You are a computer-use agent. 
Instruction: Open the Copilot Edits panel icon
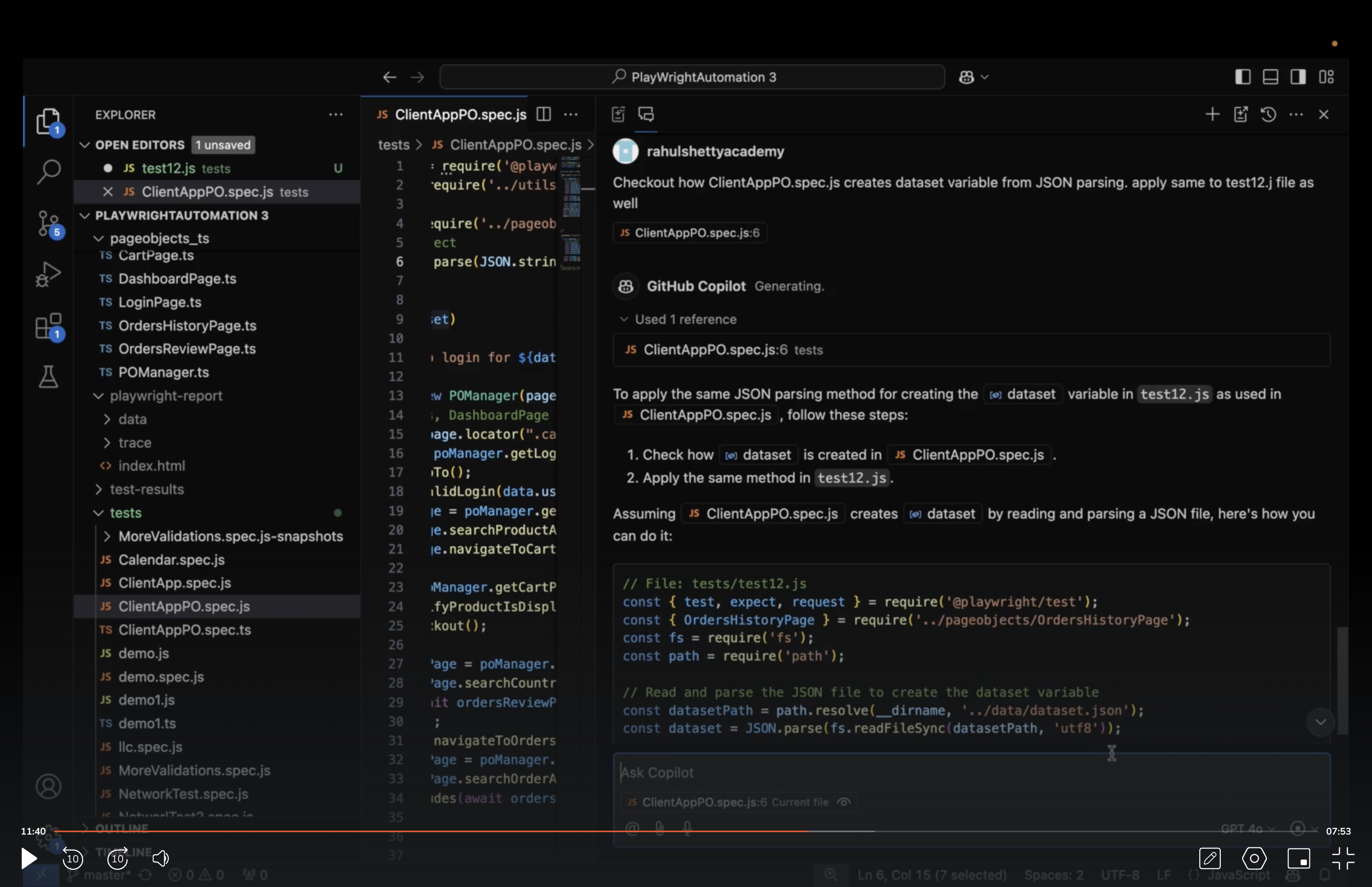[619, 115]
